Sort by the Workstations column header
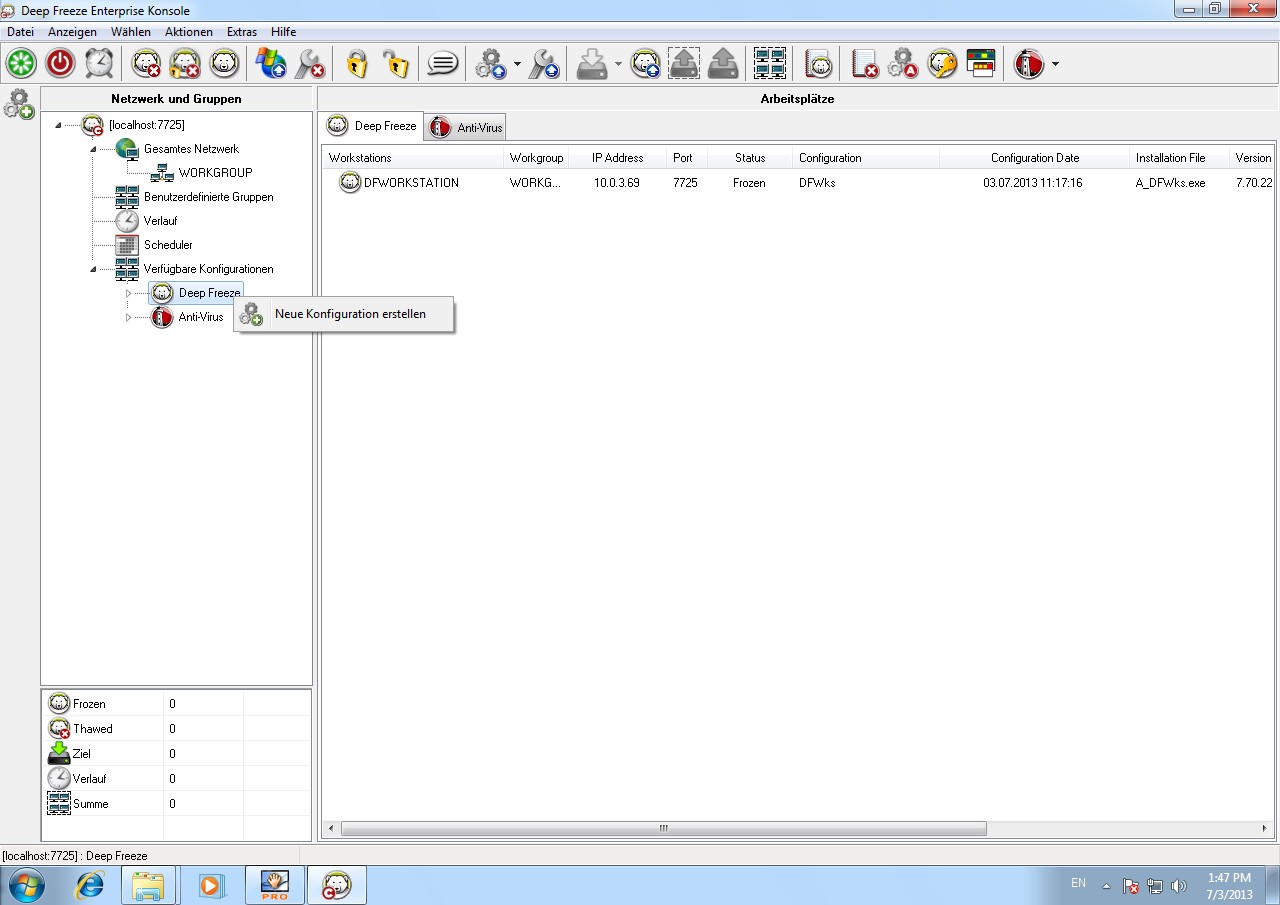The image size is (1280, 905). 413,158
